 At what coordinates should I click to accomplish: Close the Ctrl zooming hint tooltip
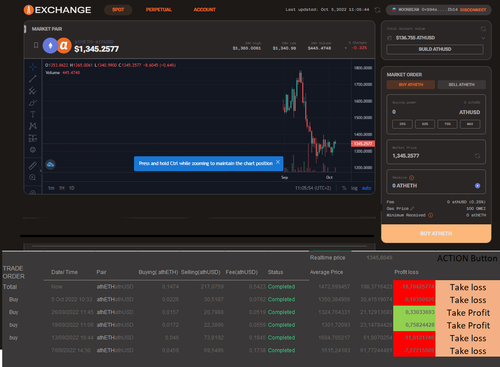[278, 162]
